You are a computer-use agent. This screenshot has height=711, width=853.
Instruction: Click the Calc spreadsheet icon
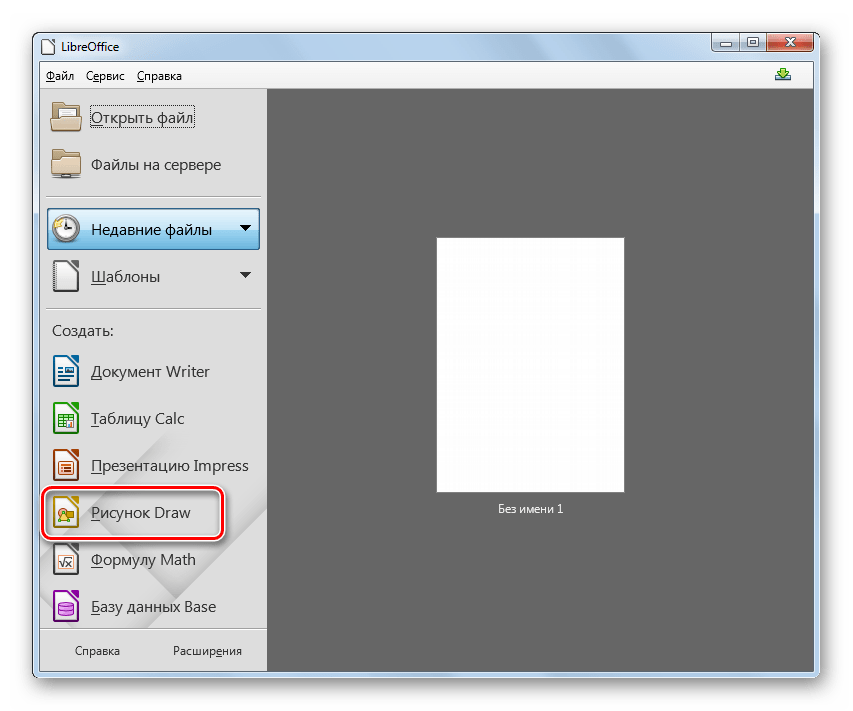click(66, 418)
